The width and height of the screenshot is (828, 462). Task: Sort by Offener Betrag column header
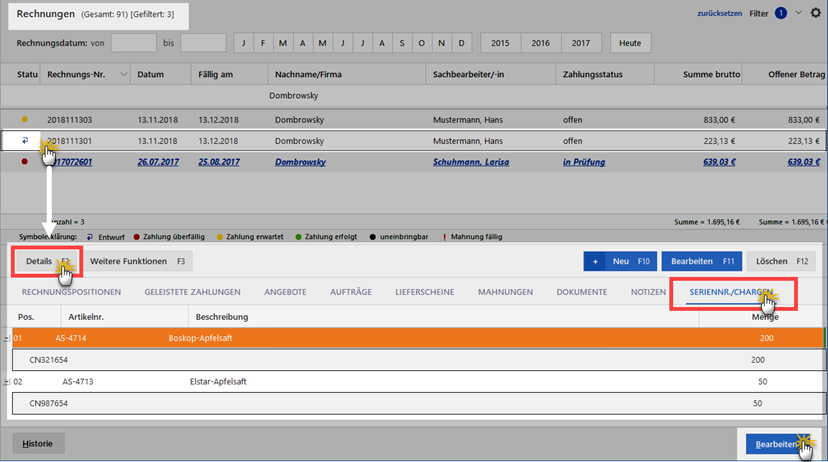click(x=785, y=74)
